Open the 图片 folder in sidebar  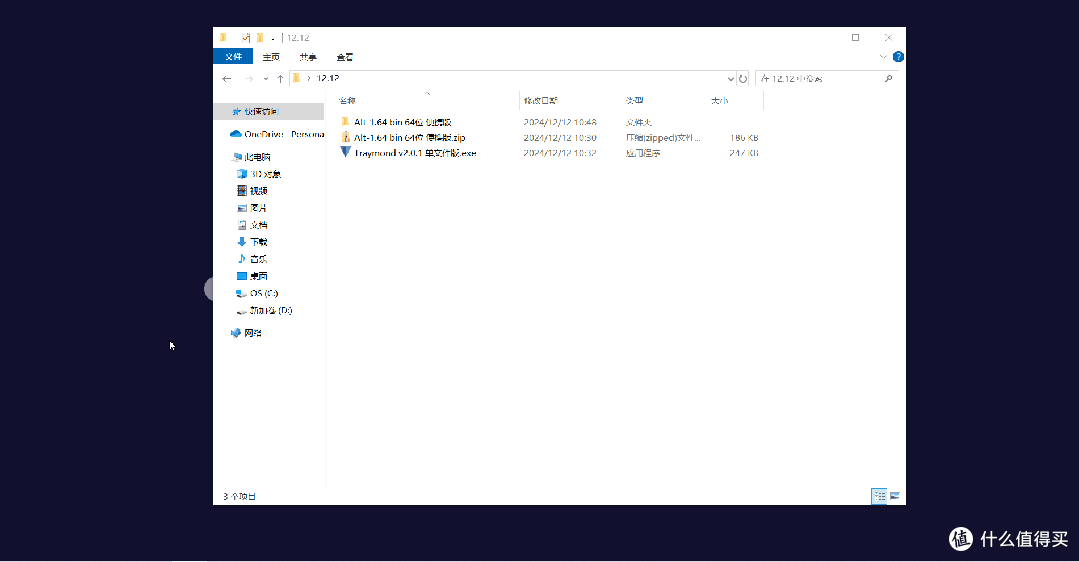(252, 208)
